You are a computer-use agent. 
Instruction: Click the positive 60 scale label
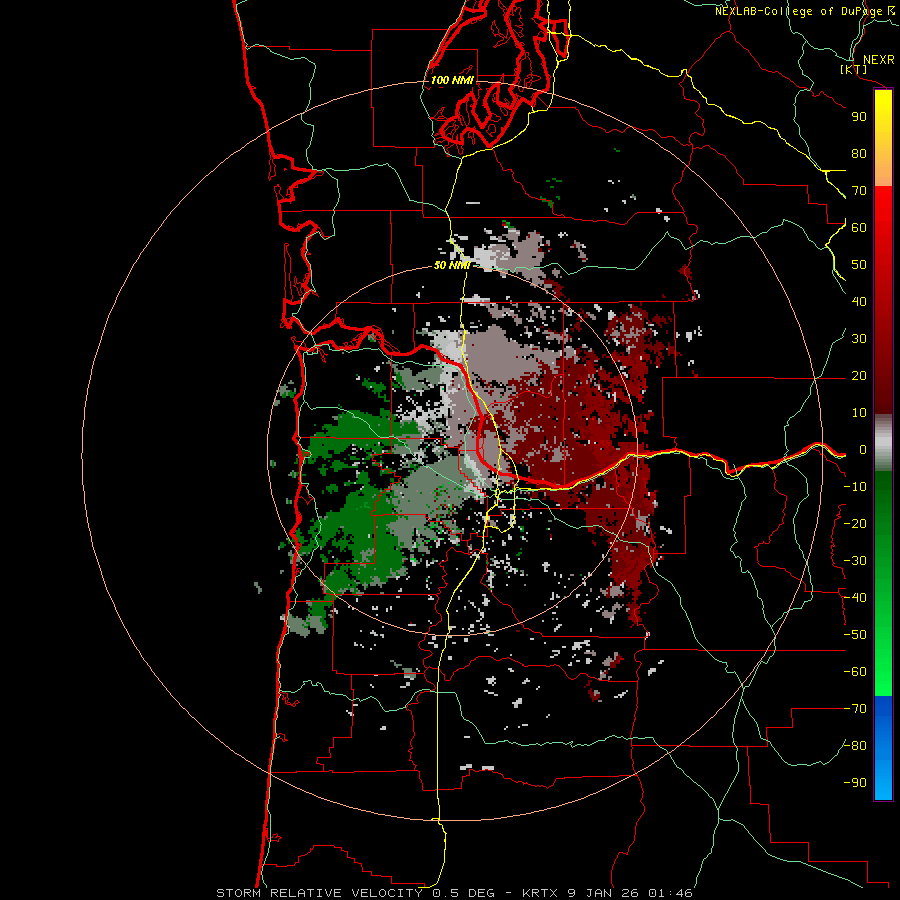point(859,228)
